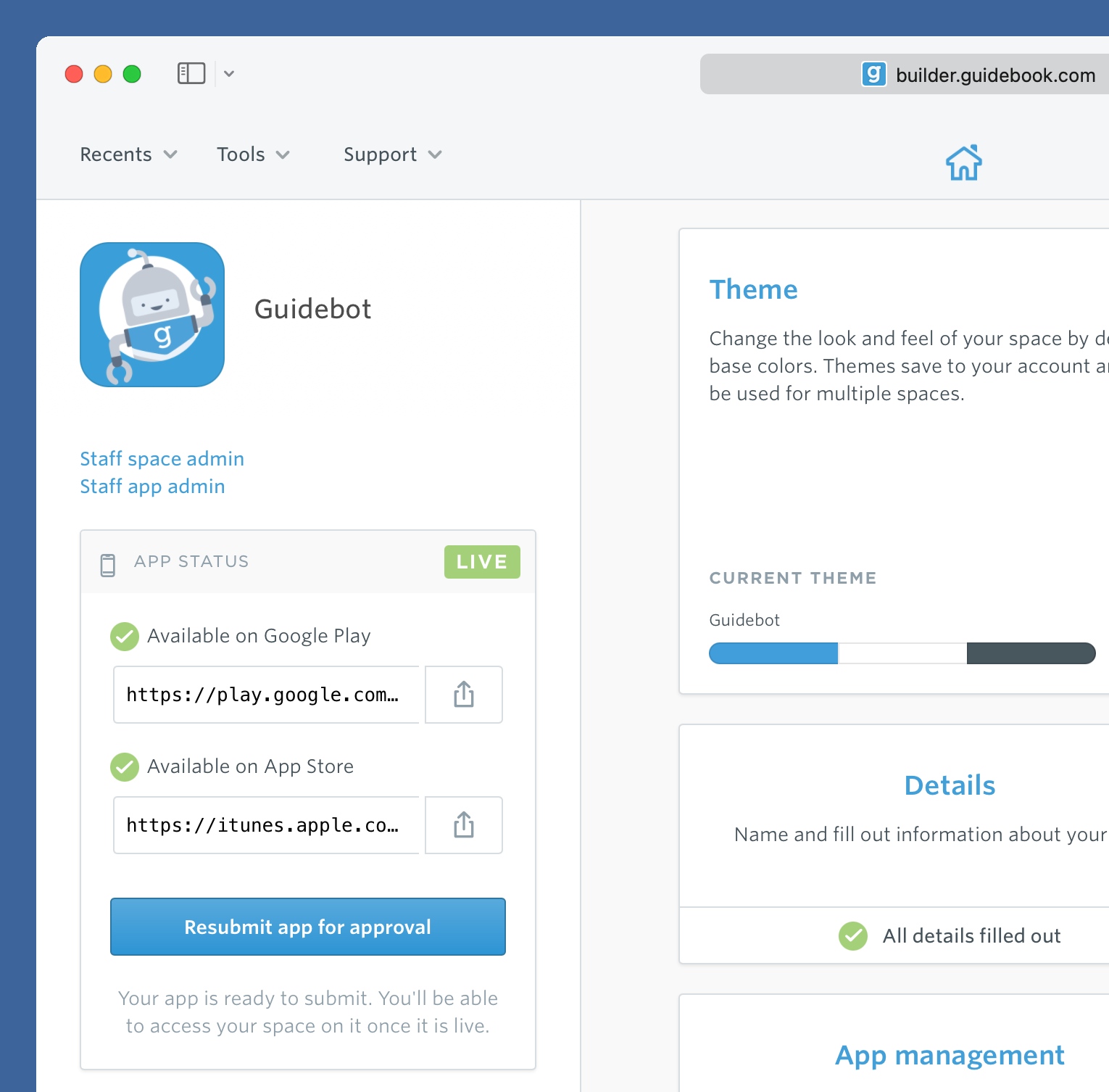Click the APP STATUS header label

(191, 561)
